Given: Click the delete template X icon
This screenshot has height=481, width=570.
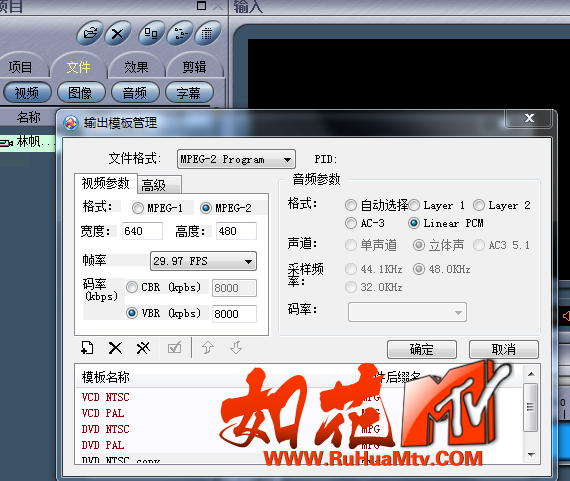Looking at the screenshot, I should point(115,348).
